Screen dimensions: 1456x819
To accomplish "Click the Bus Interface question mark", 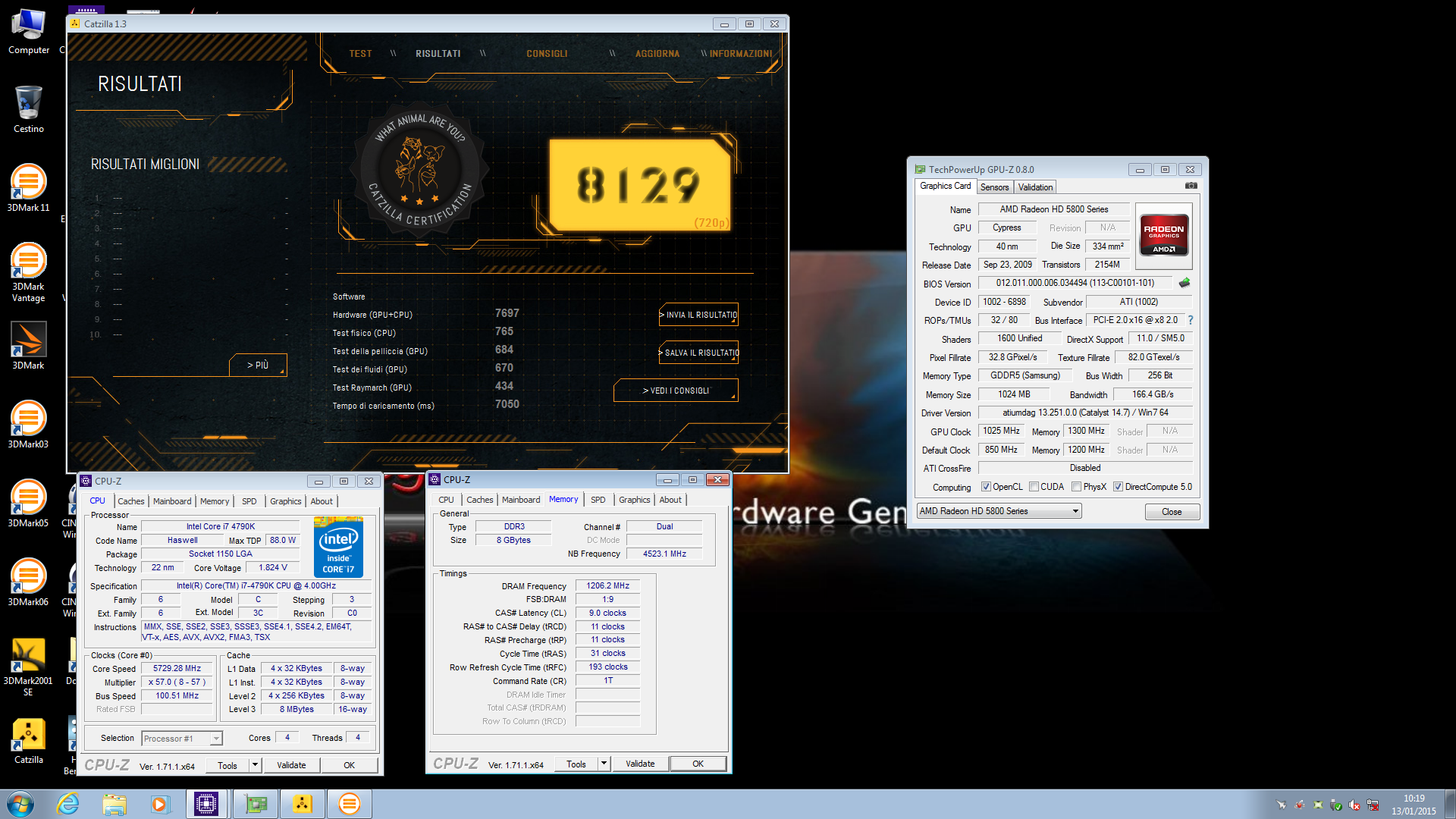I will [1191, 320].
